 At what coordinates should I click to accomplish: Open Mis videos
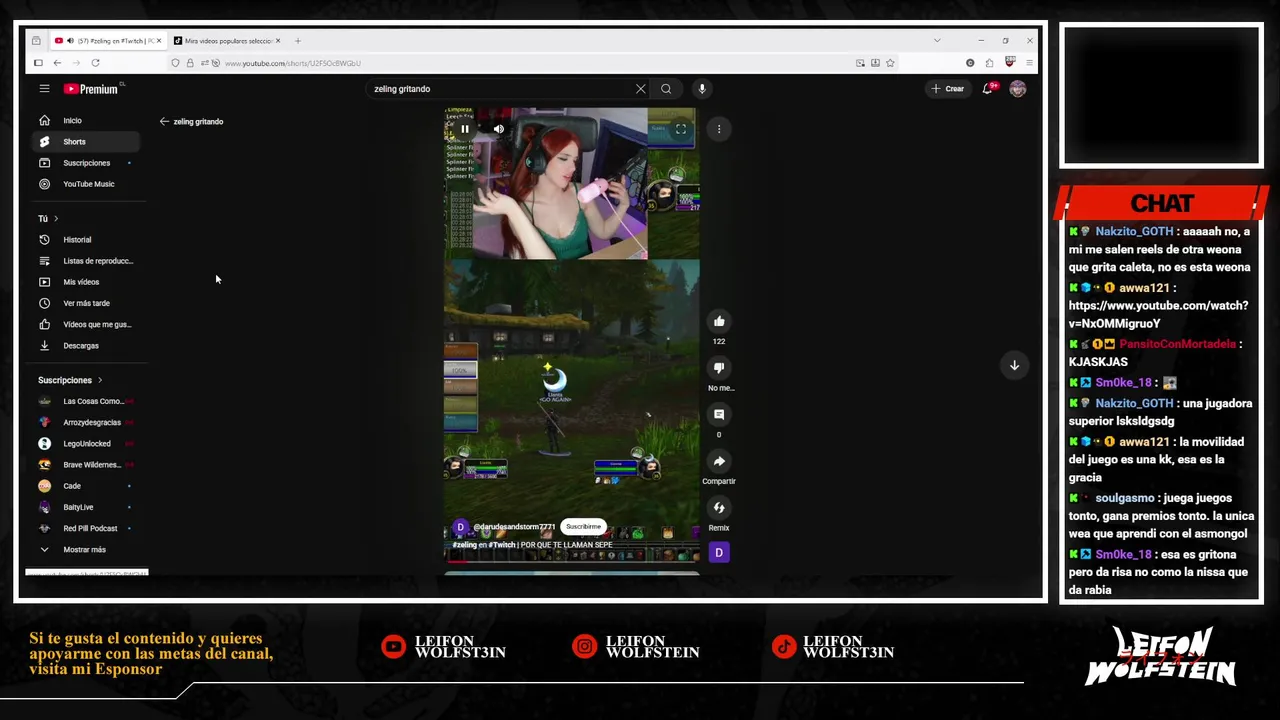point(88,282)
